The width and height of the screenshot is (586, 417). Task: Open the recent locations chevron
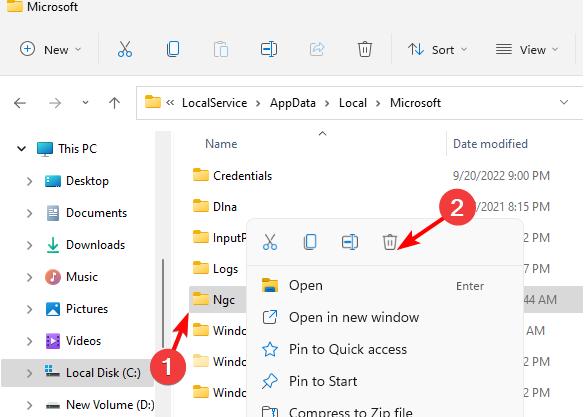tap(86, 102)
